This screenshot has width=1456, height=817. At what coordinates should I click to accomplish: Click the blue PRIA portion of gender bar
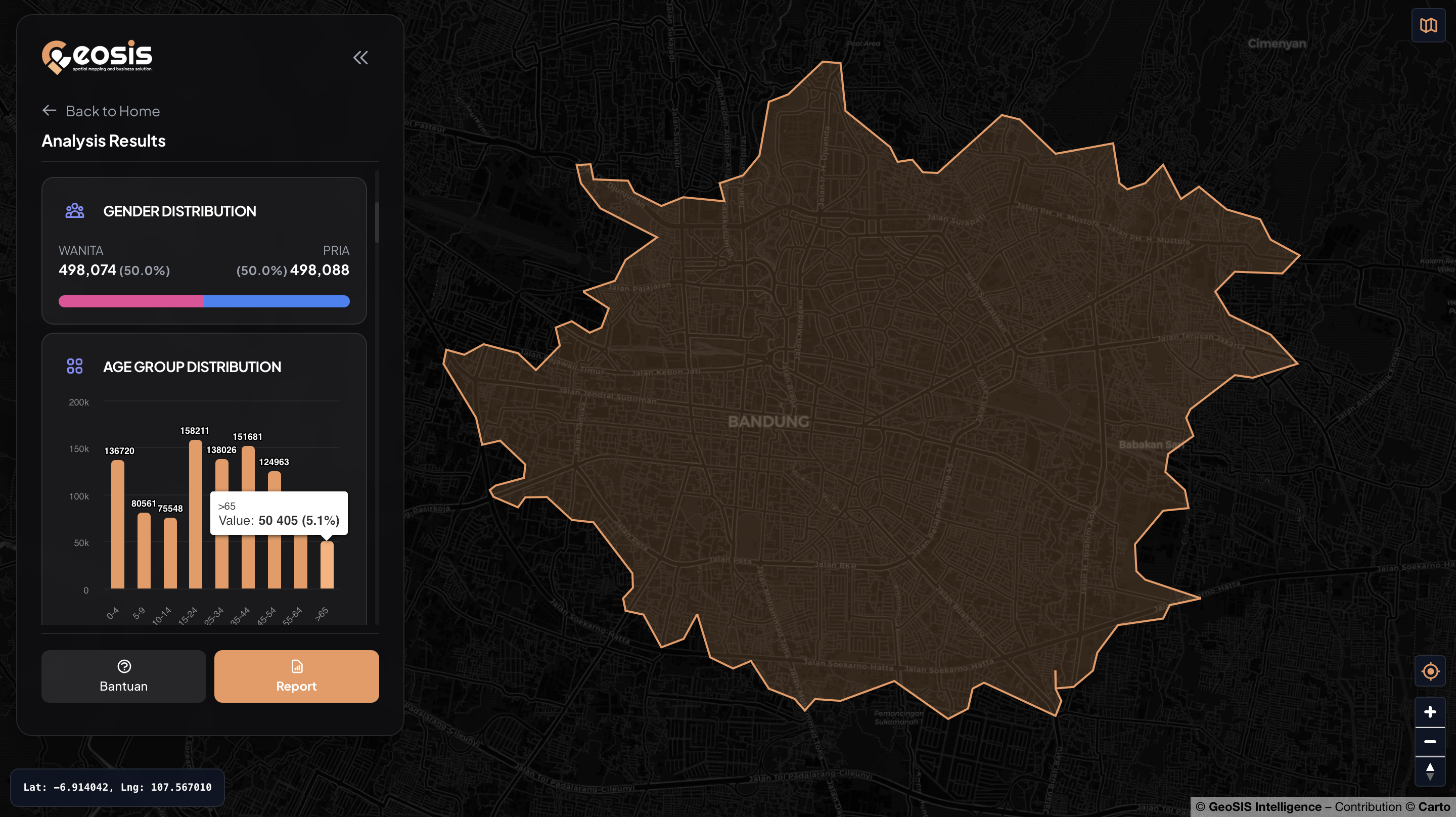pyautogui.click(x=277, y=301)
